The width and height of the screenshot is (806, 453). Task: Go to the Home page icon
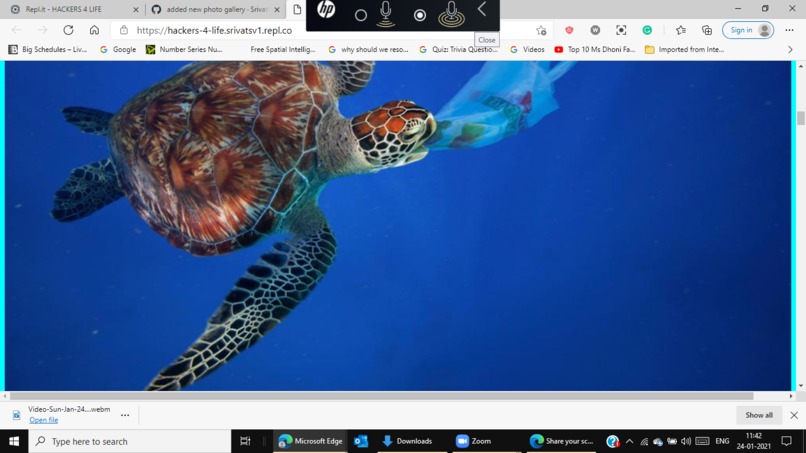pyautogui.click(x=94, y=30)
